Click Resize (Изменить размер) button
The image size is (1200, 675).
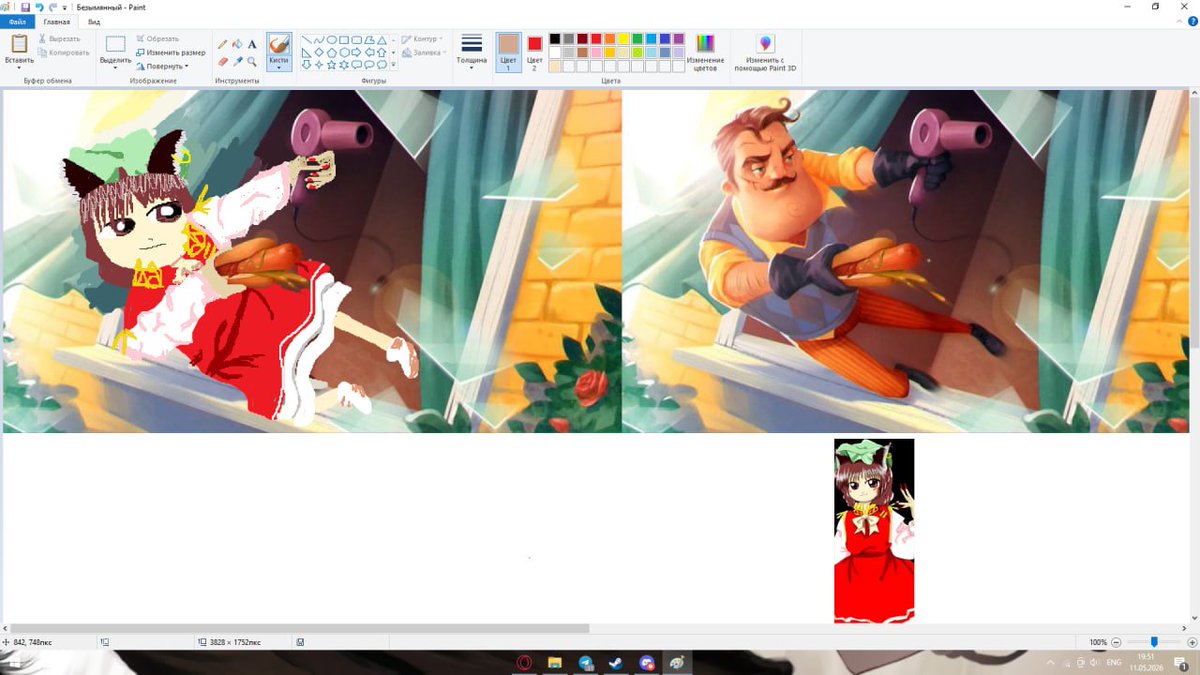tap(171, 52)
